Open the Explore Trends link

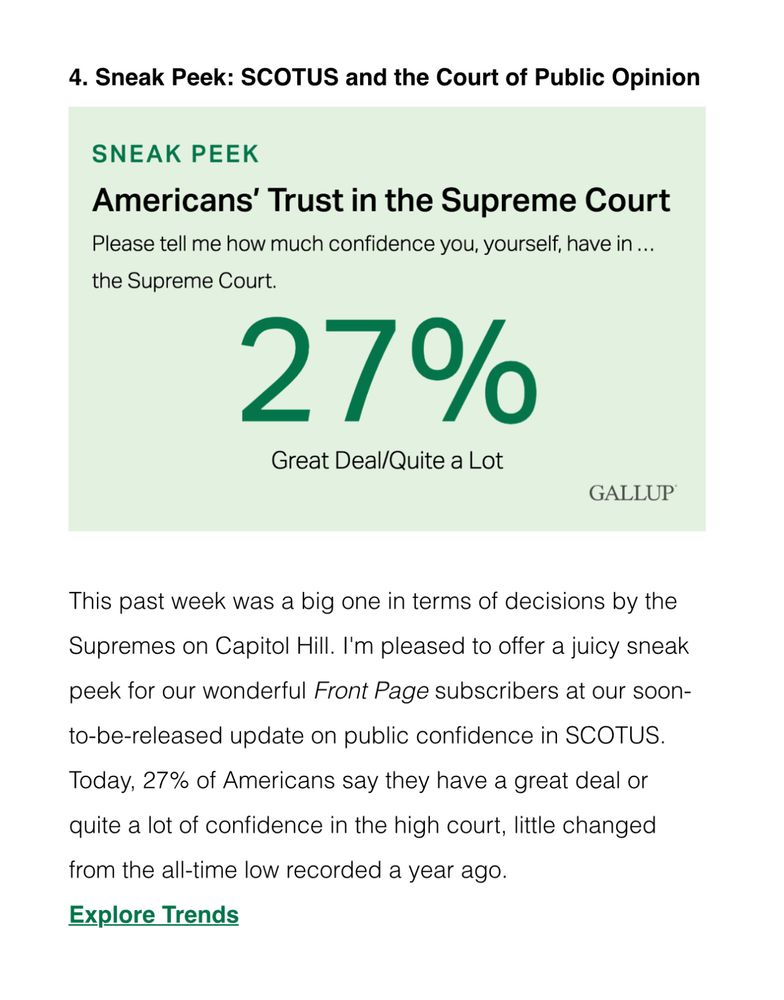[x=154, y=915]
